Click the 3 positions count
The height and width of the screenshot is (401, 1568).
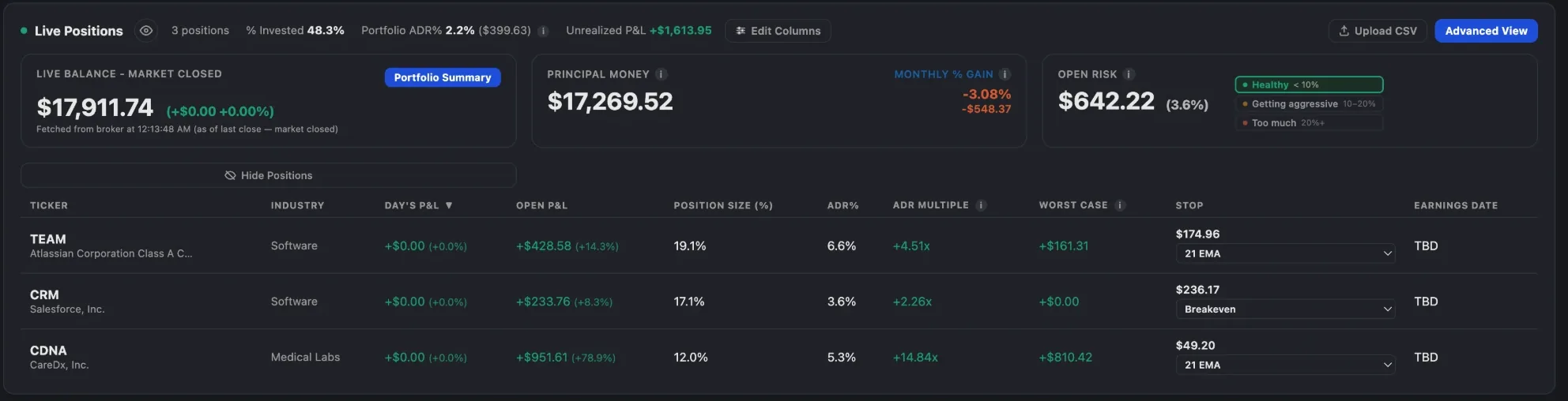(200, 31)
